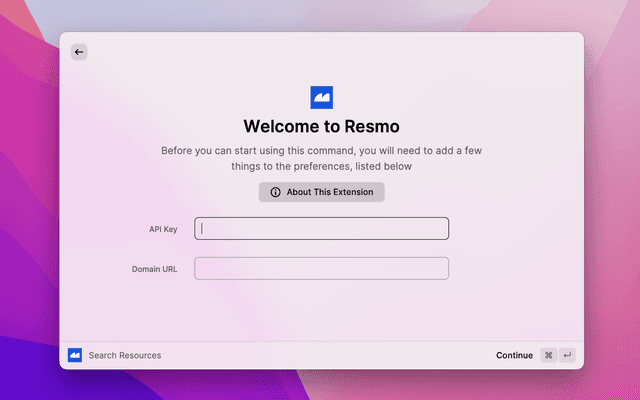Click the small Resmo icon in the bottom bar
This screenshot has width=640, height=400.
point(75,355)
